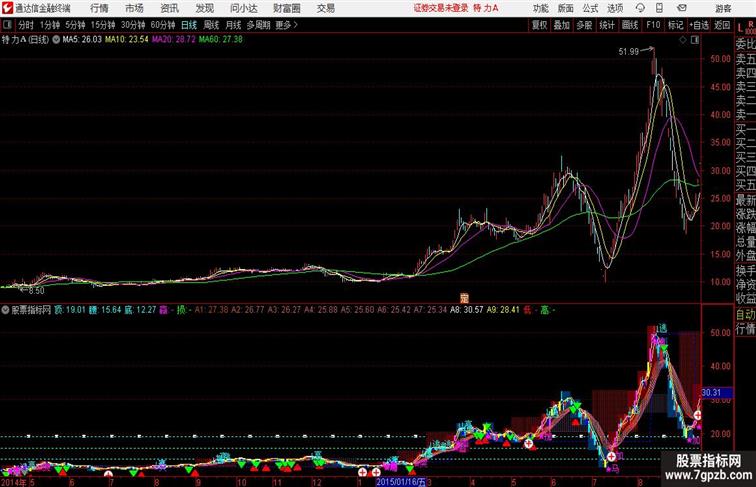Screen dimensions: 756x487
Task: Switch to the 60分钟 period tab
Action: [163, 25]
